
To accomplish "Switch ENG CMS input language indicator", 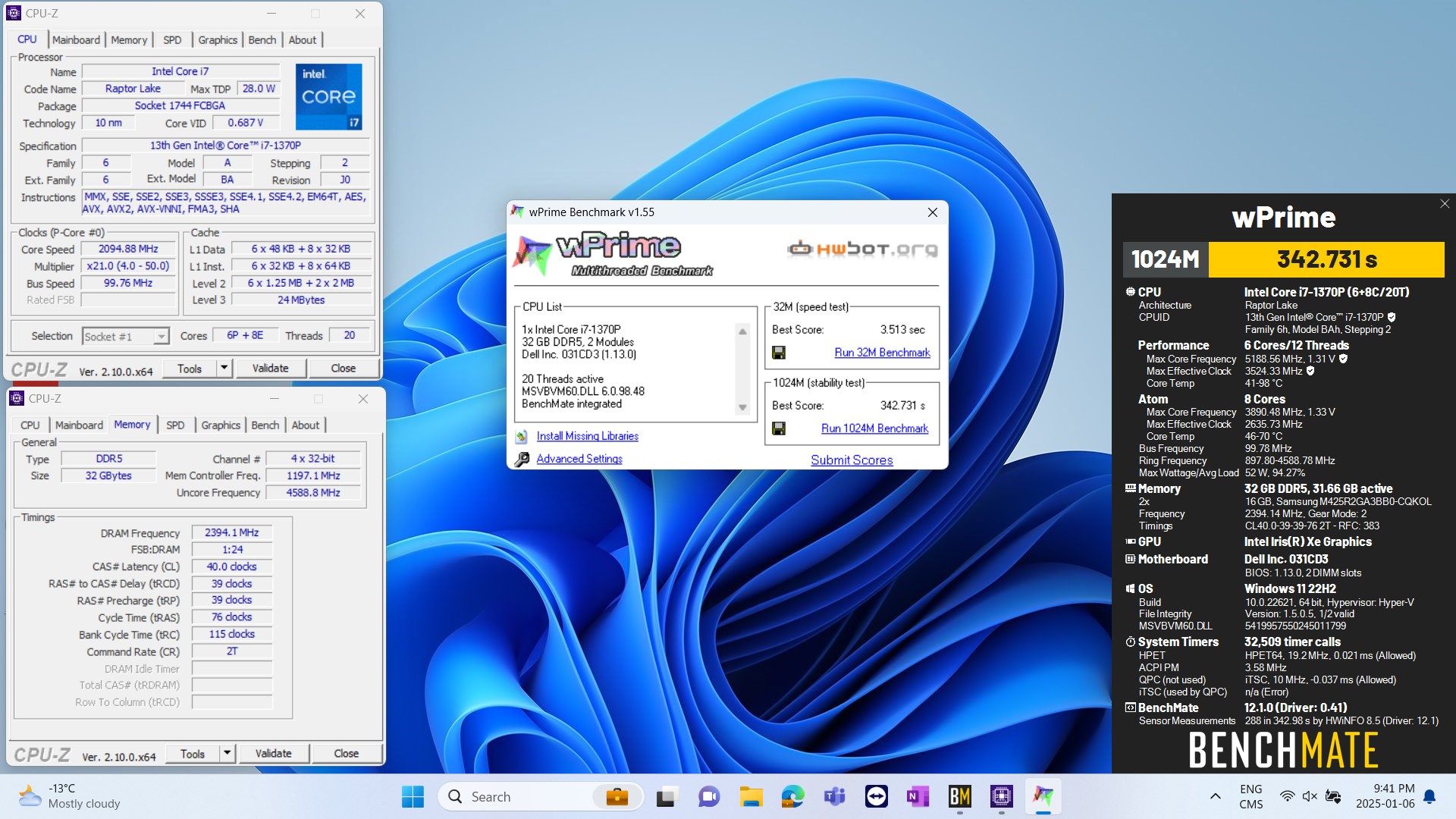I will tap(1251, 796).
